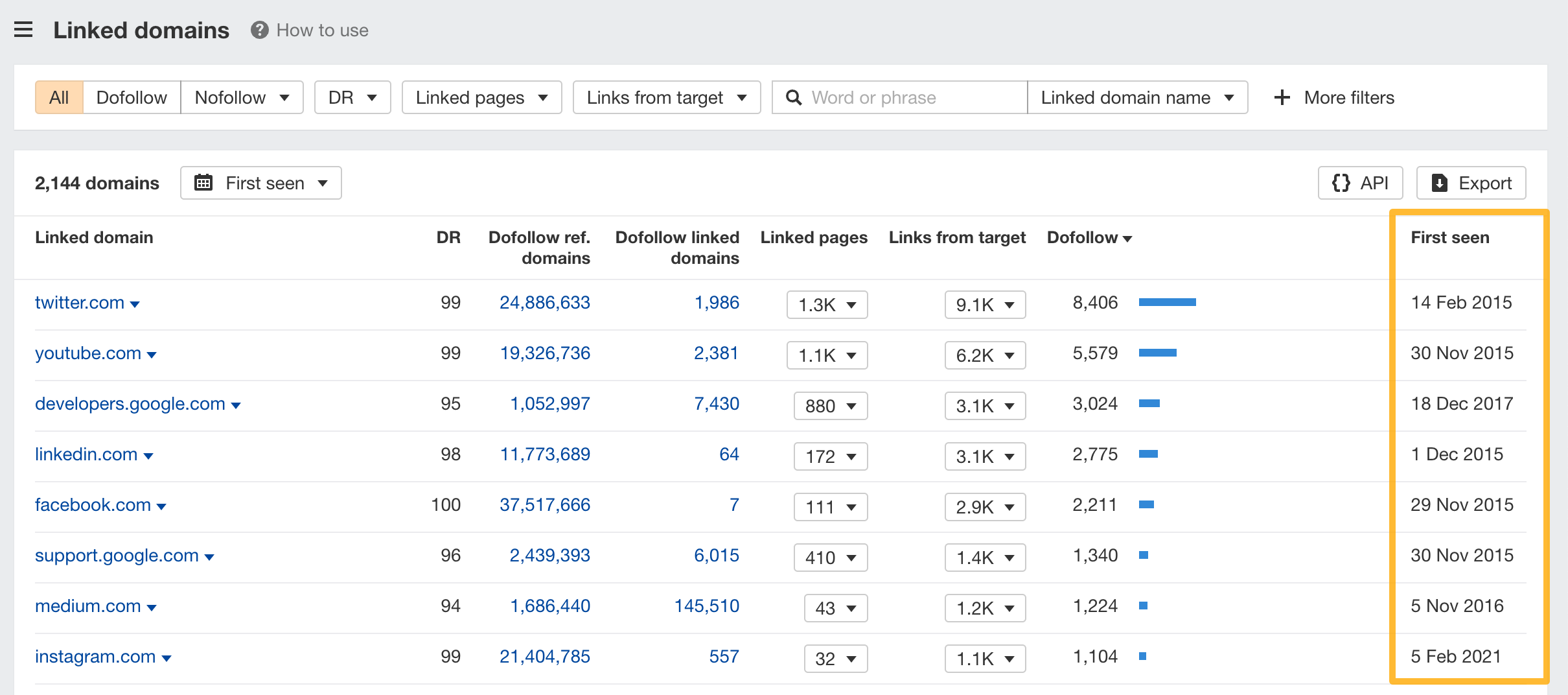Sort by Links from target header

click(x=957, y=237)
